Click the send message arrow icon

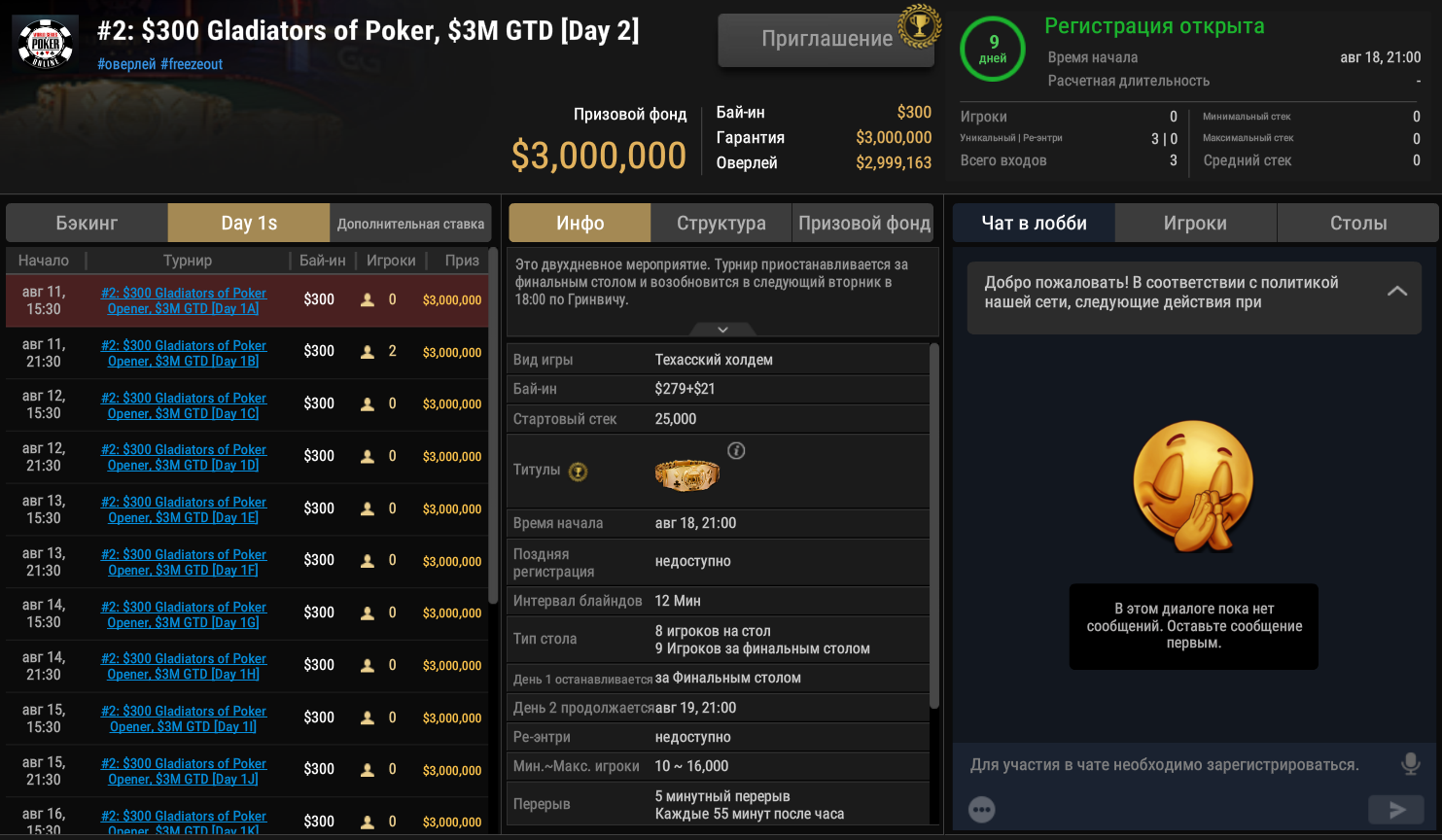pos(1396,809)
